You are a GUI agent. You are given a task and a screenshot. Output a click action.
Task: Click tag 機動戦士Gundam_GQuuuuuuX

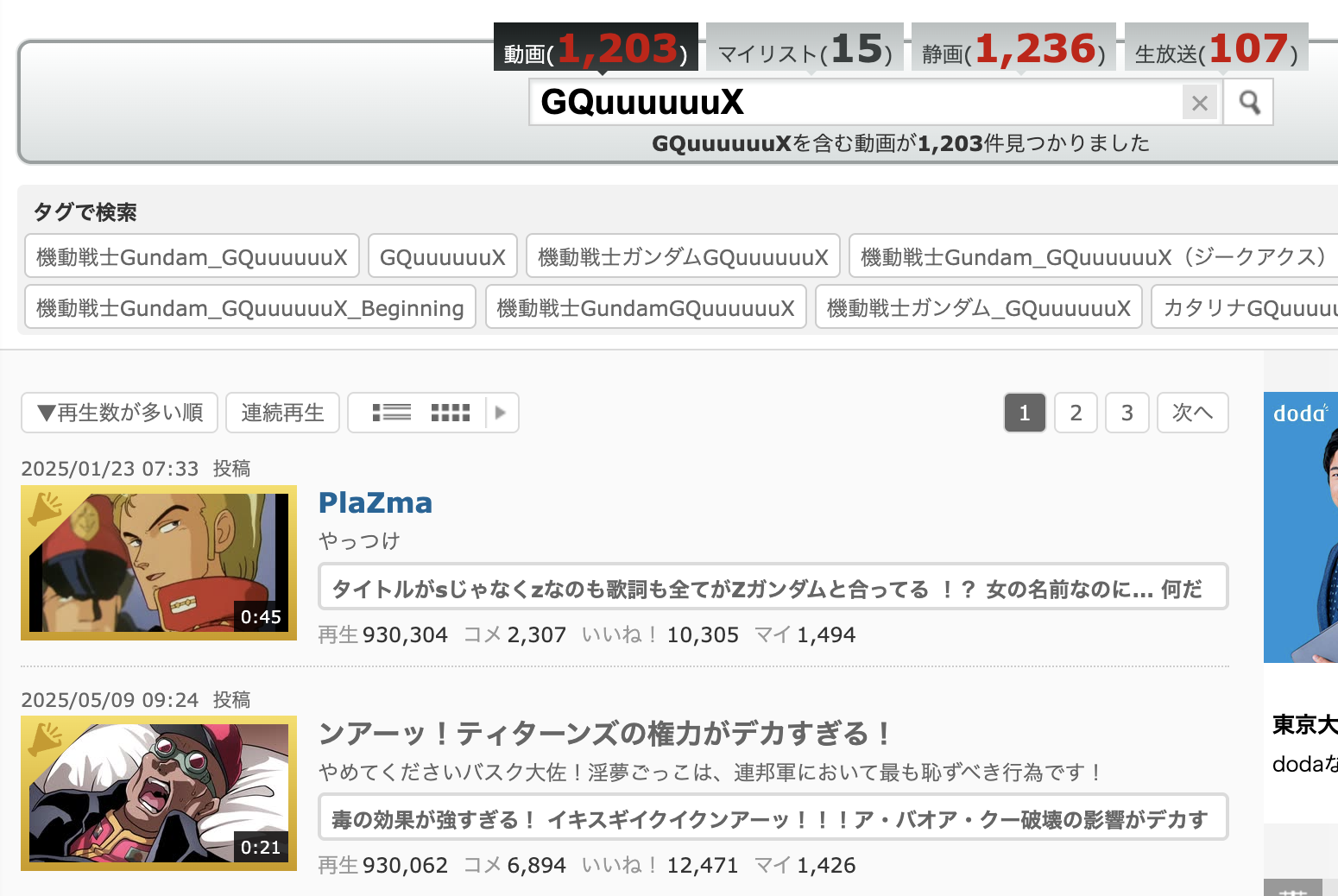pos(192,256)
